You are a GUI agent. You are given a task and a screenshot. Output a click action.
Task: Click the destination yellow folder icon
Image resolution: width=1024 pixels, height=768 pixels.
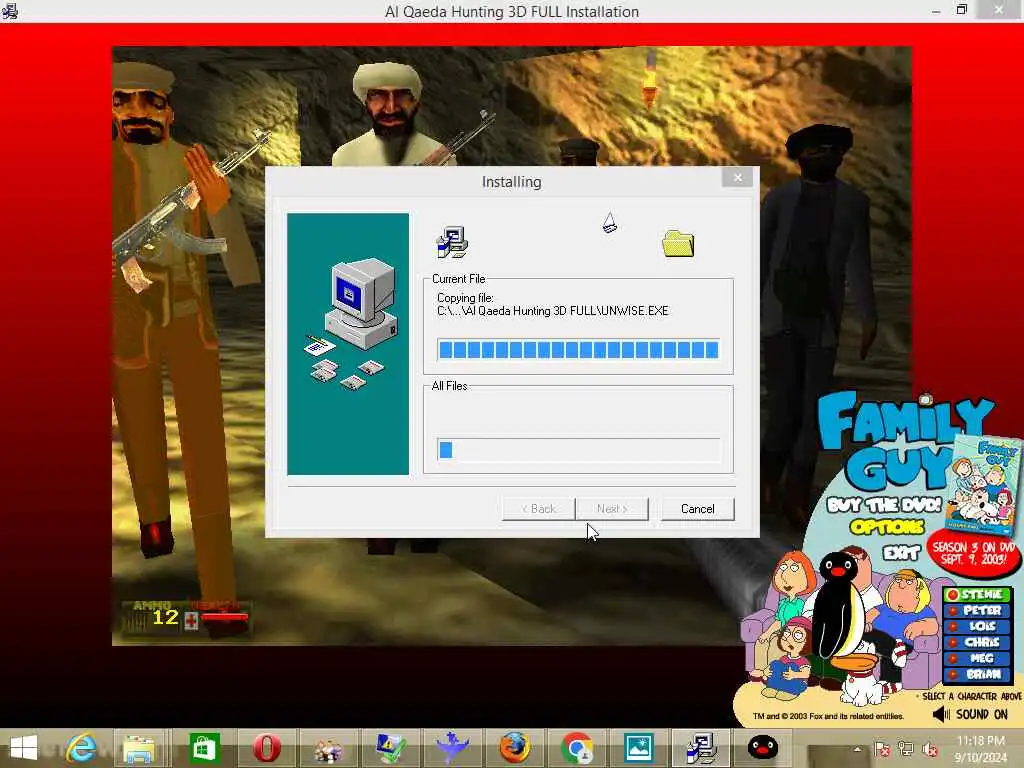(x=678, y=244)
